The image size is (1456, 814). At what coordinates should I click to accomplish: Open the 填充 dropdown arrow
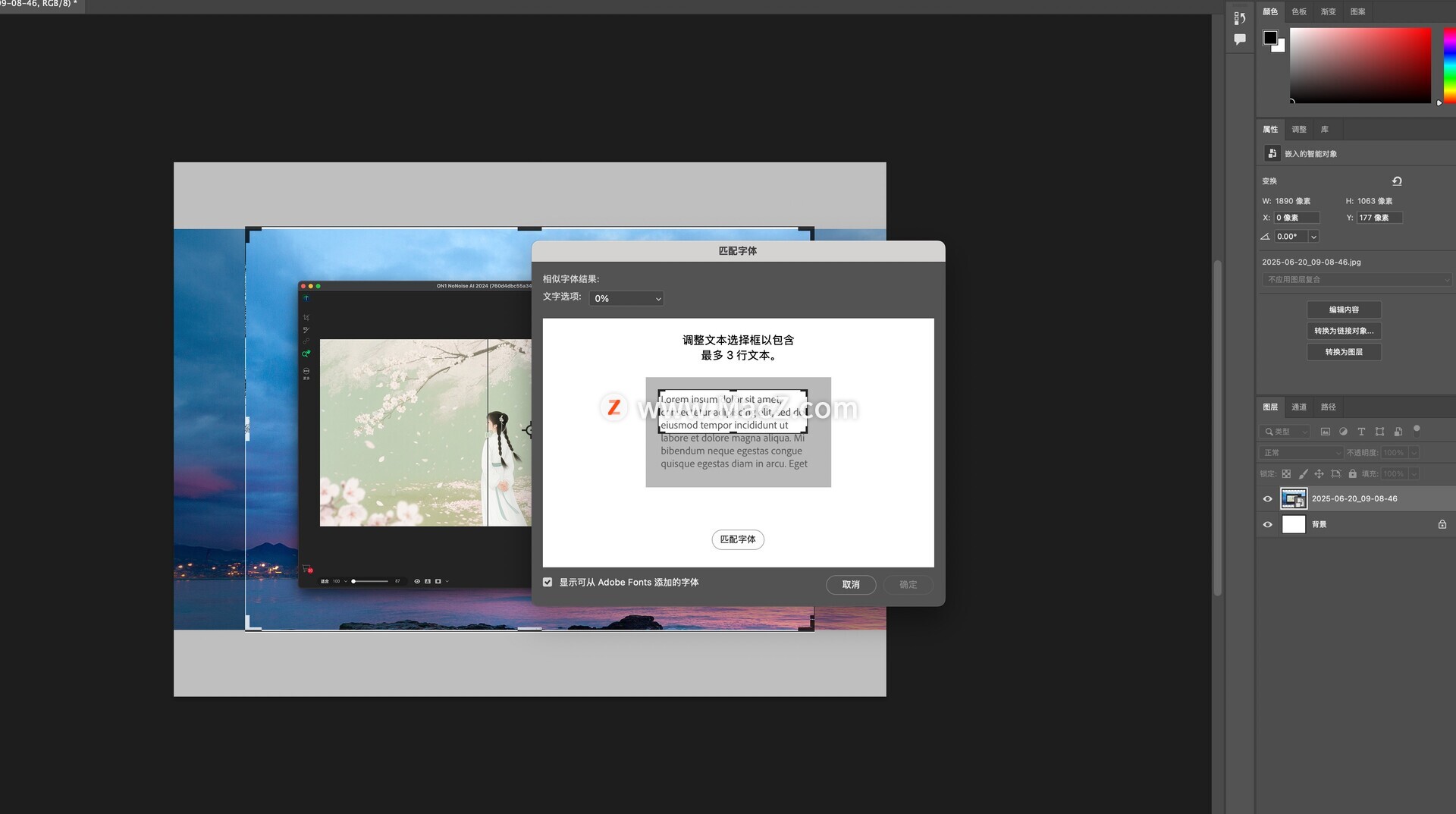(x=1414, y=474)
